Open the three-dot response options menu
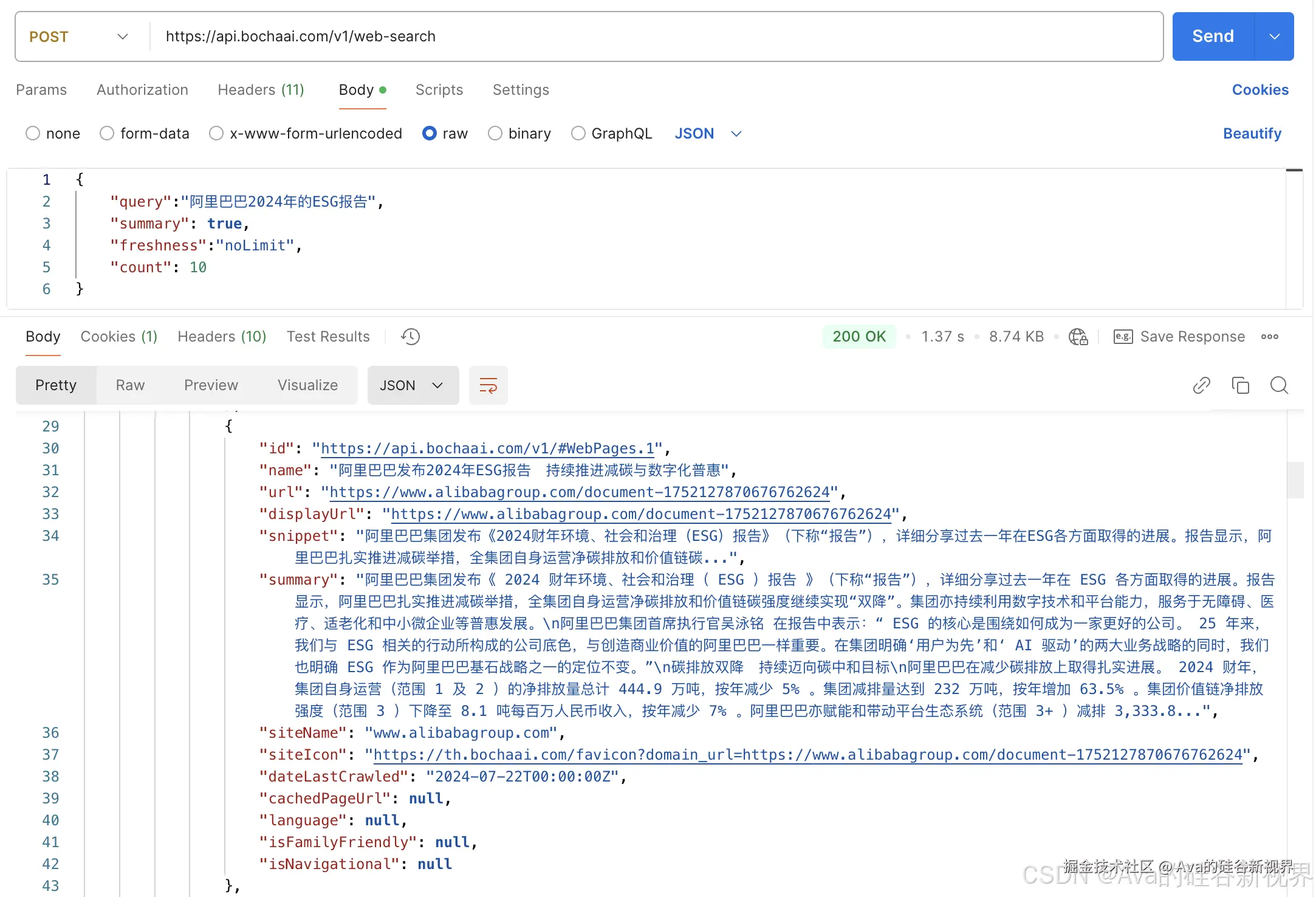 1270,337
